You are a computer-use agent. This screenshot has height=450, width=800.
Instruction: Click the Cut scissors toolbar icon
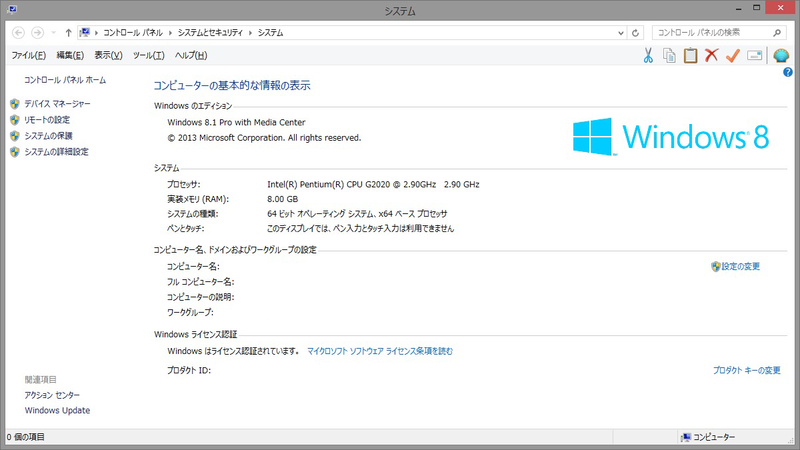click(x=648, y=55)
